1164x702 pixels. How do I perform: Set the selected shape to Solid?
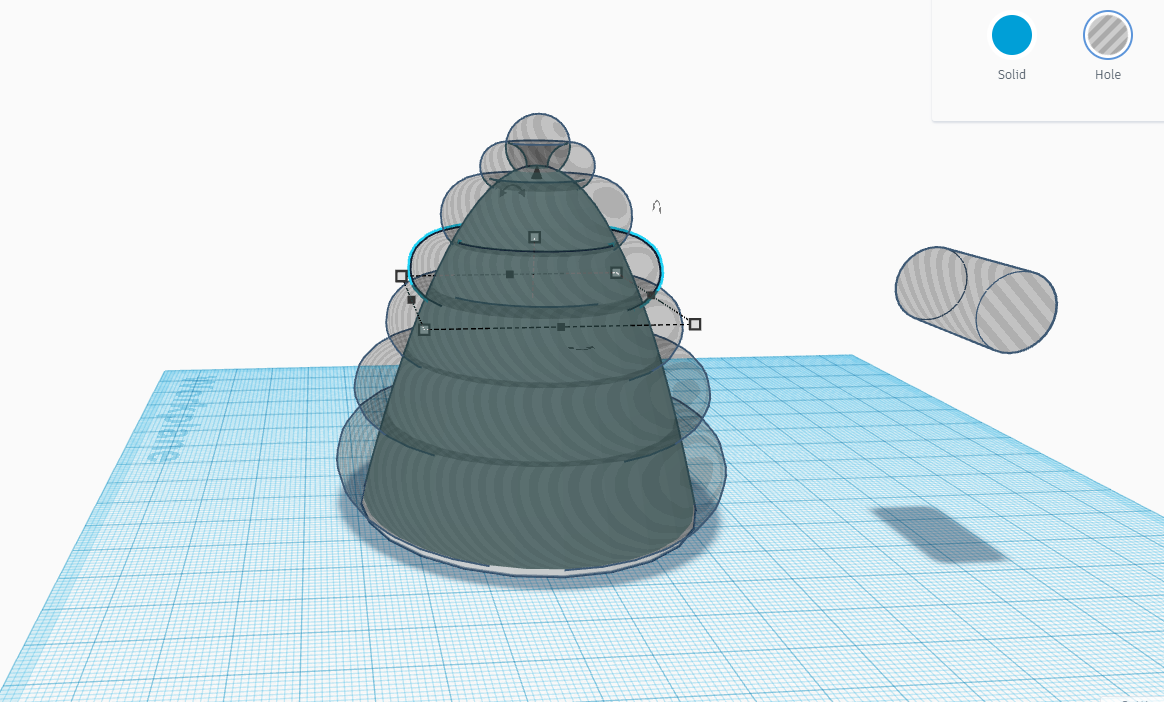click(1011, 35)
